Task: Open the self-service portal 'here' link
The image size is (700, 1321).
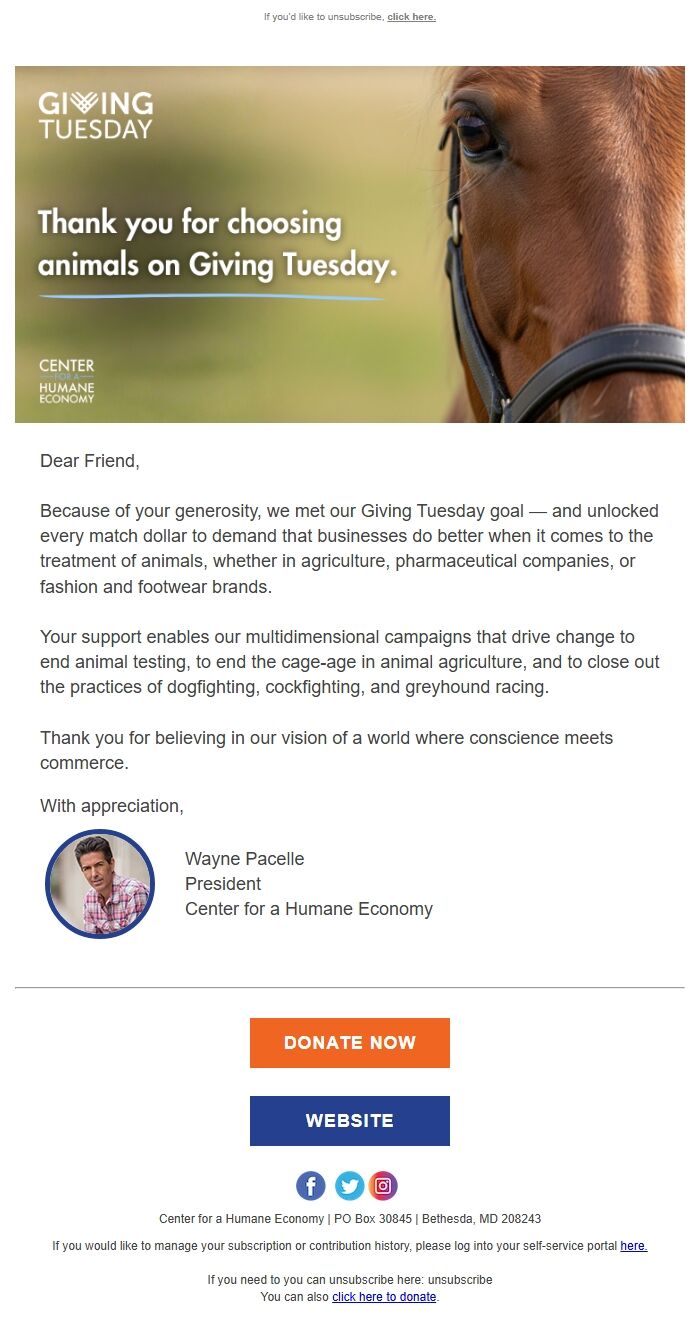Action: 633,1246
